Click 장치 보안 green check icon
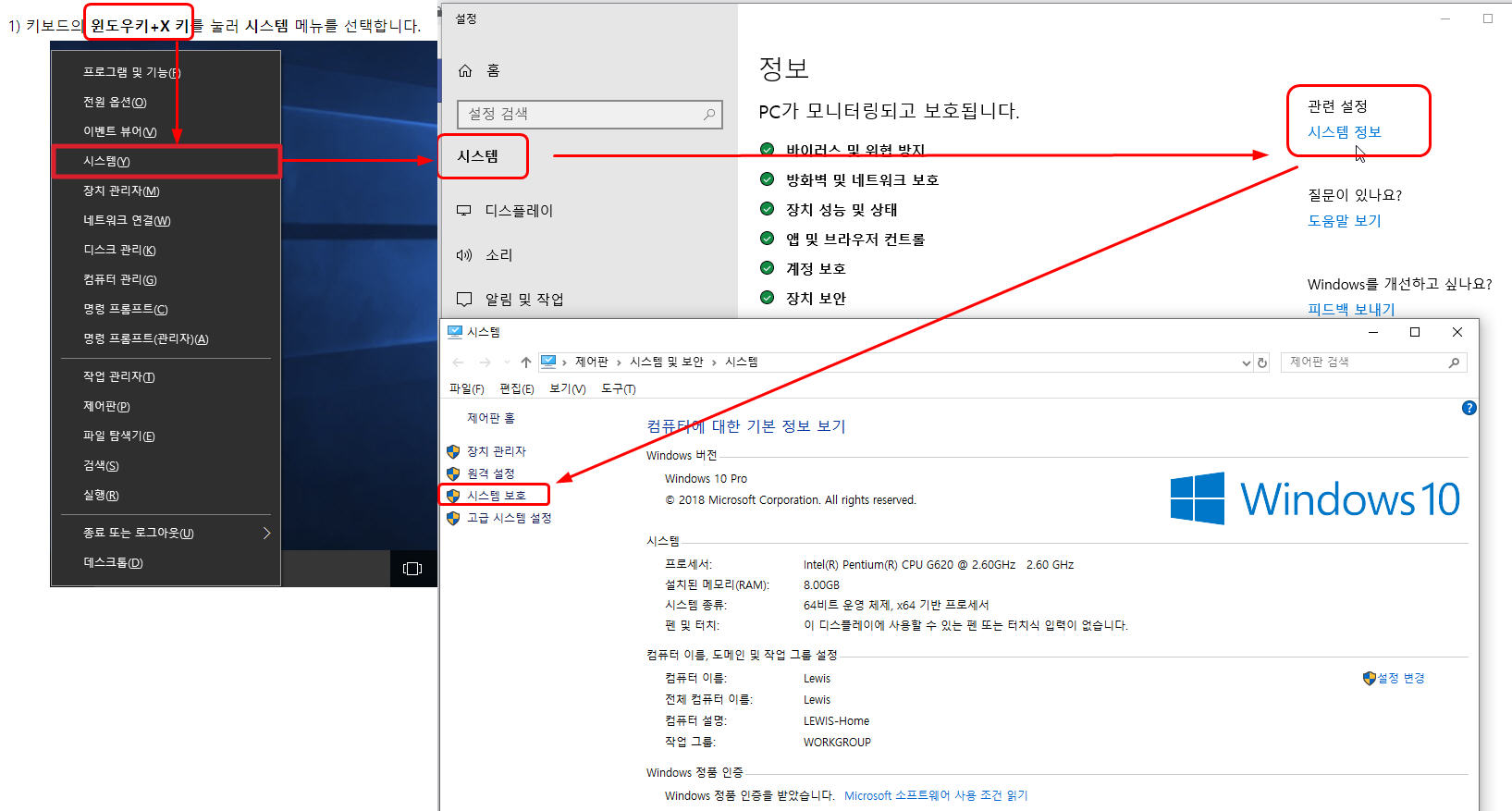Viewport: 1512px width, 811px height. click(767, 298)
